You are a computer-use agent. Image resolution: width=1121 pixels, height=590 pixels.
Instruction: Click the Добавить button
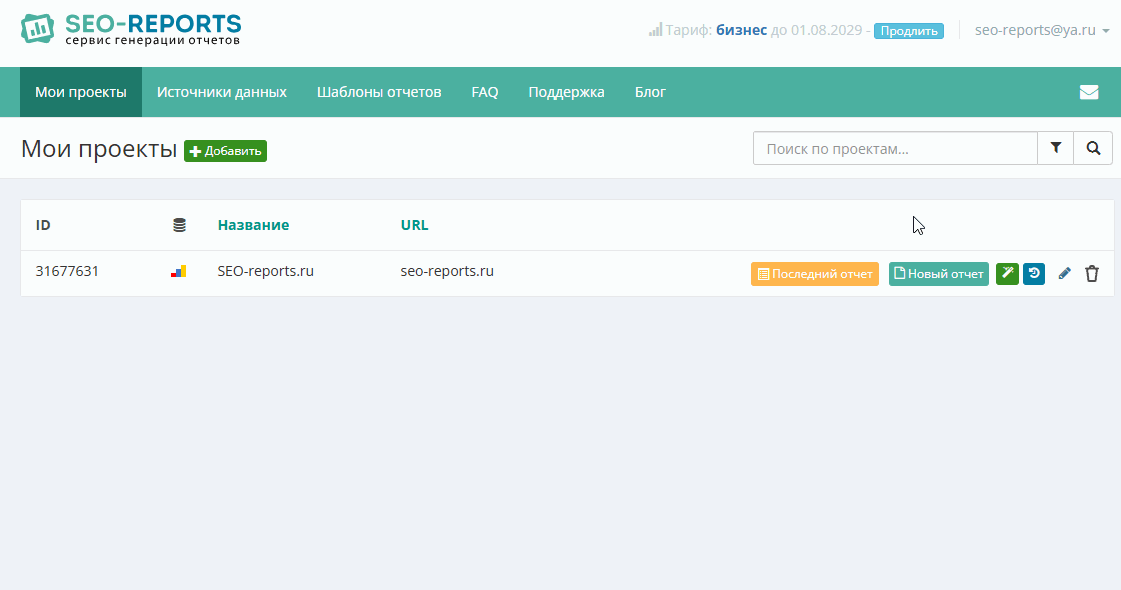pos(225,151)
